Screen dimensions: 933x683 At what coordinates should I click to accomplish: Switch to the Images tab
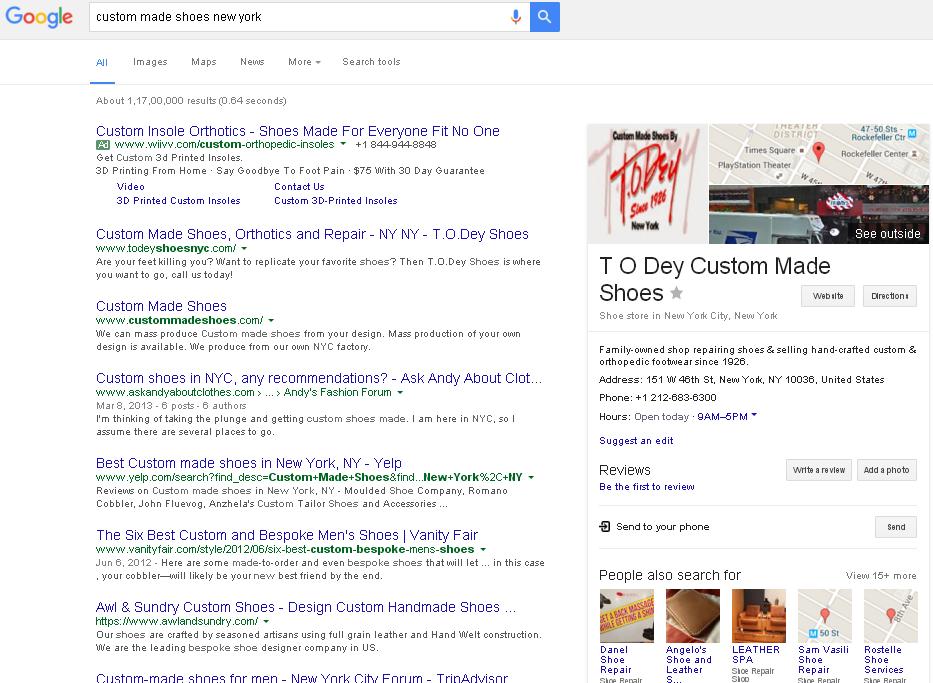[150, 62]
